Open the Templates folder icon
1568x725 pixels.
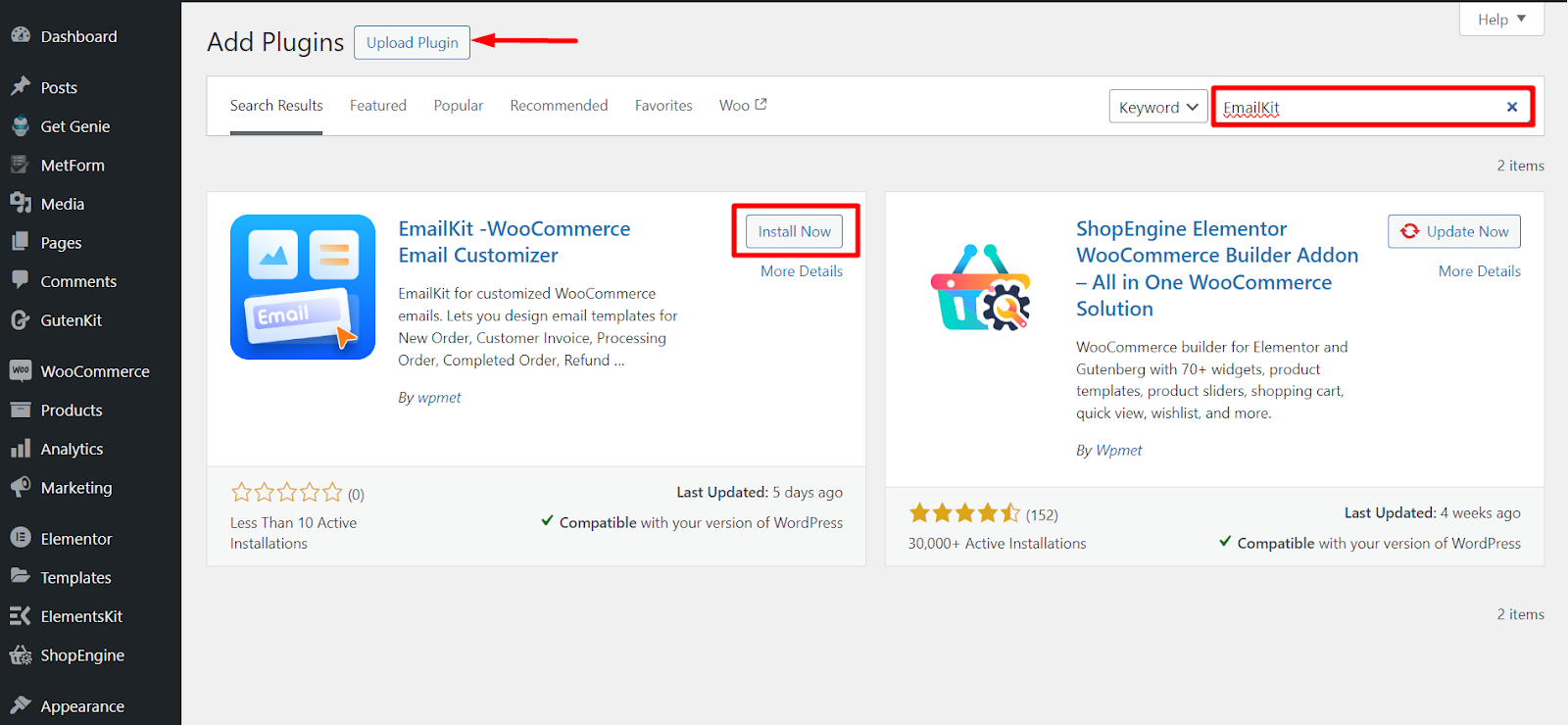21,576
